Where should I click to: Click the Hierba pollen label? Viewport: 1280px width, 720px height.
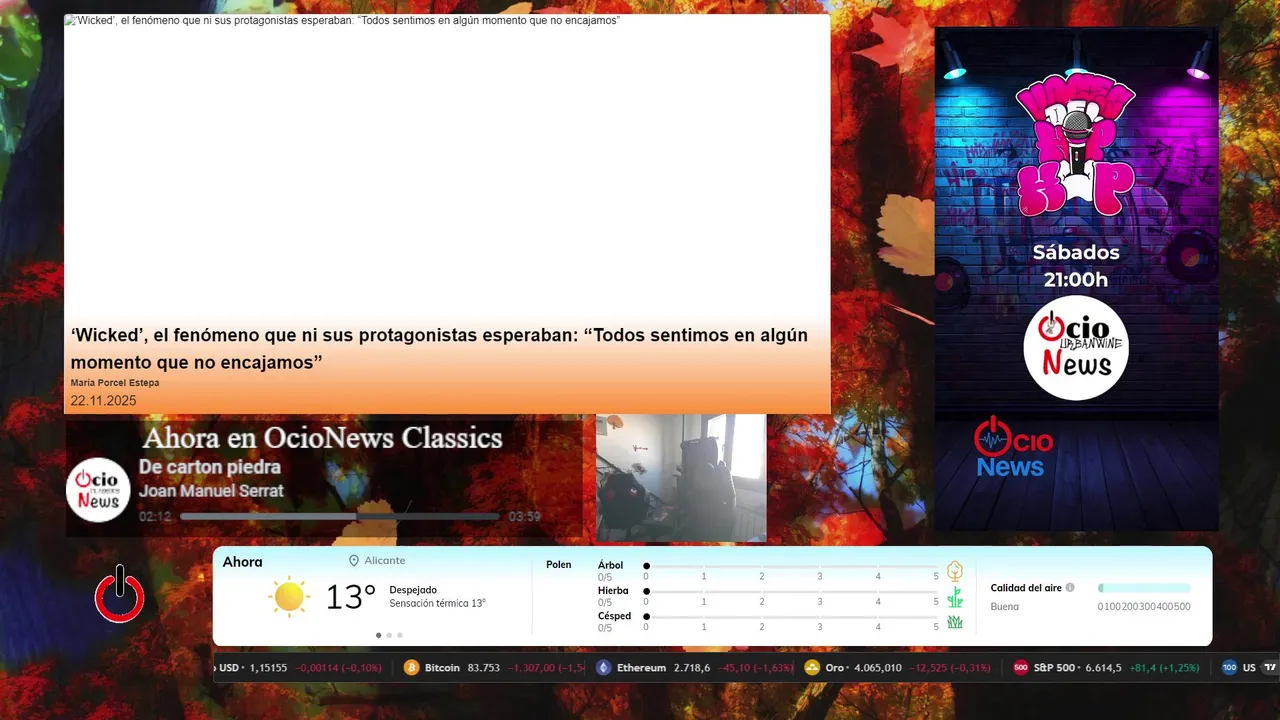613,591
